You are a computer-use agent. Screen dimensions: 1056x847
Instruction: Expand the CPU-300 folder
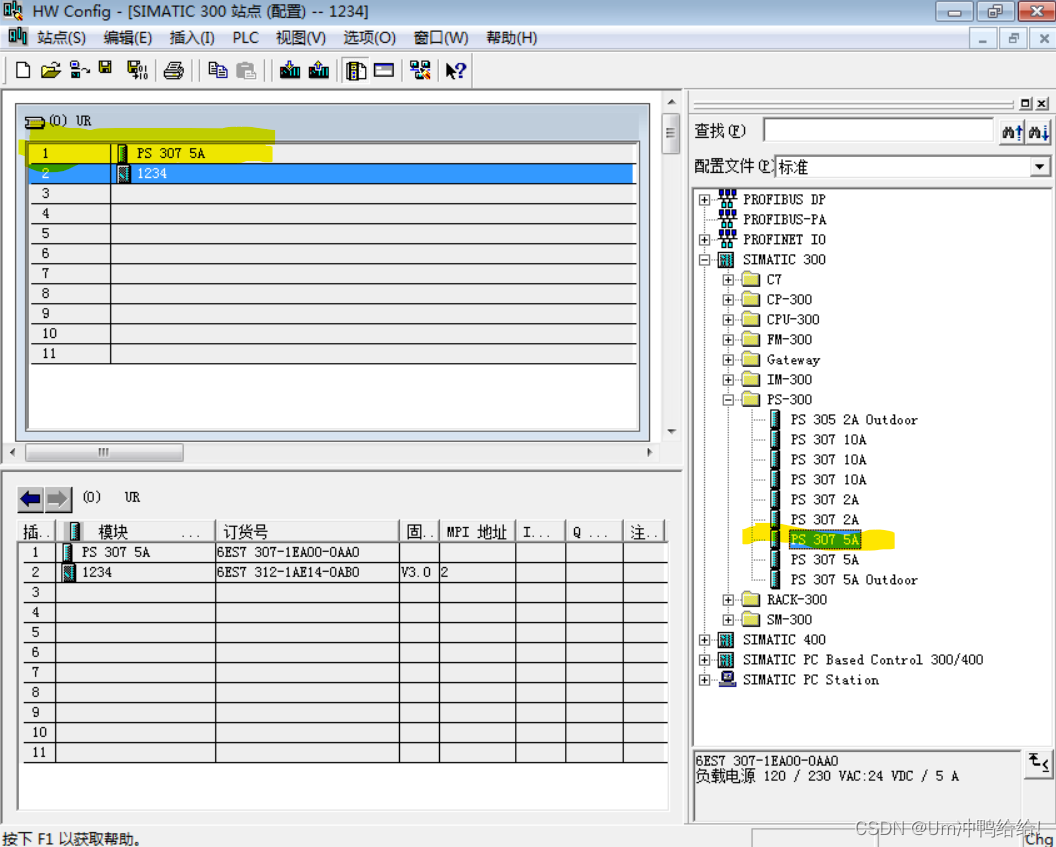coord(728,320)
